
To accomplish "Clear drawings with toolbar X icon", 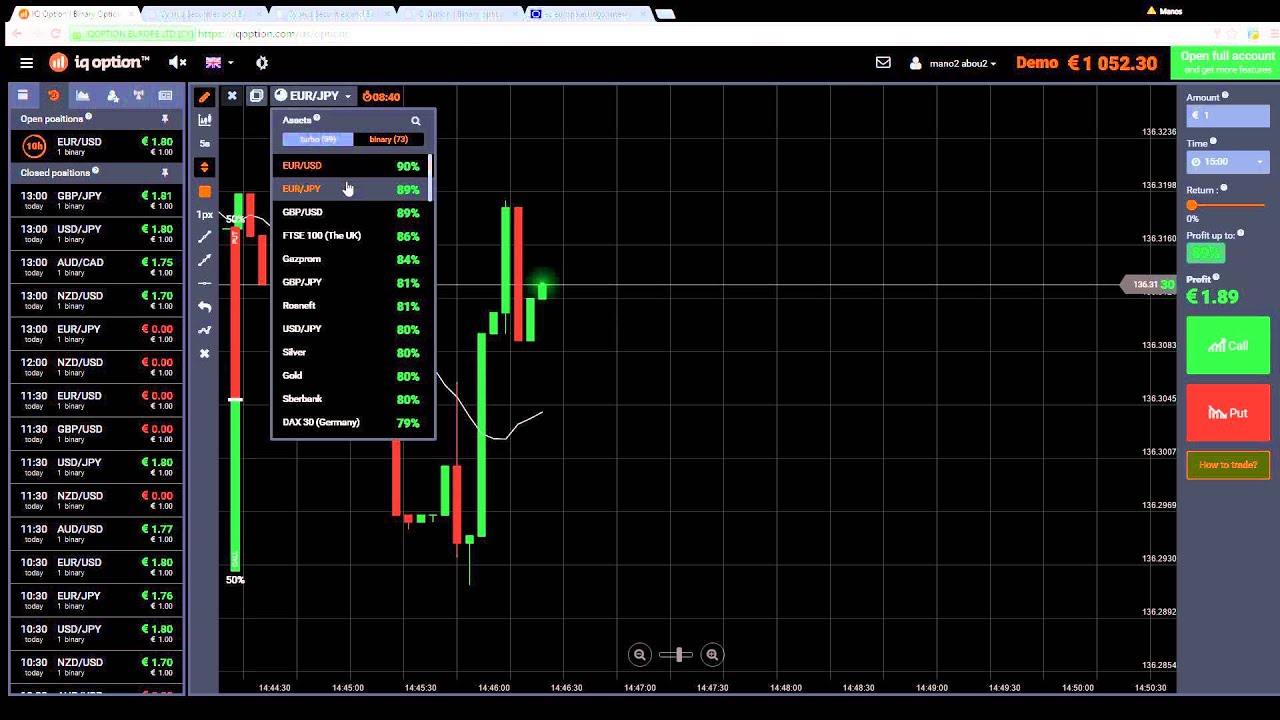I will click(205, 353).
